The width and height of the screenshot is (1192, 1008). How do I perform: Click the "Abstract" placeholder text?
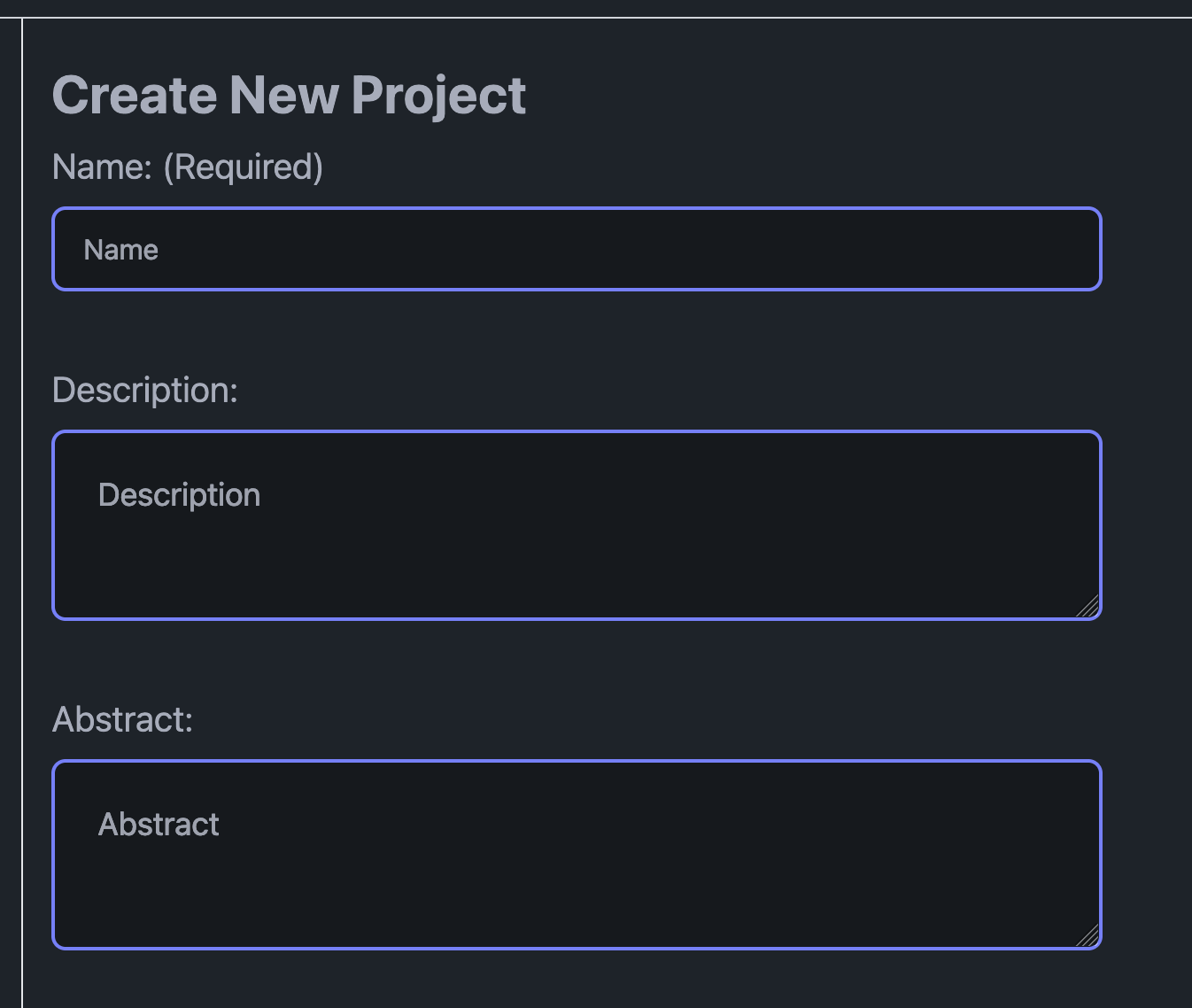click(159, 824)
